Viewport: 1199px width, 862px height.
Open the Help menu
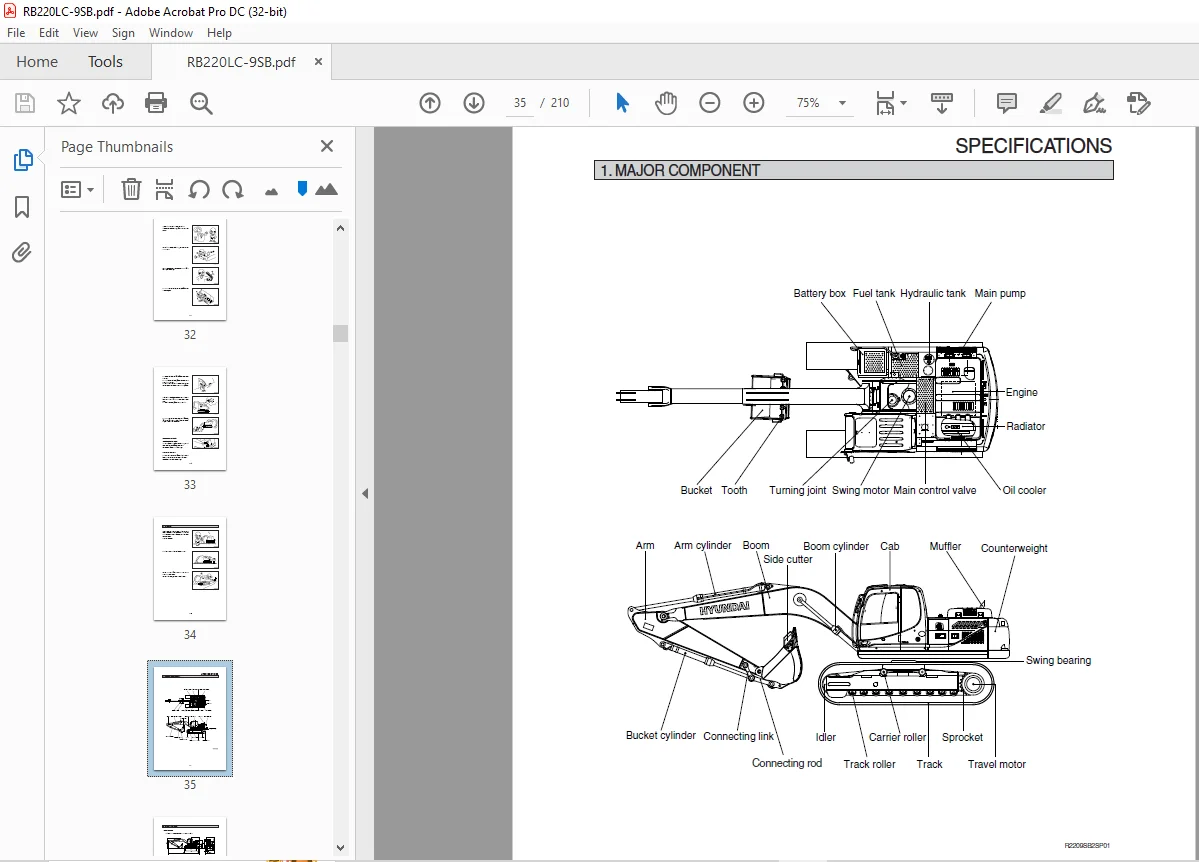point(219,33)
